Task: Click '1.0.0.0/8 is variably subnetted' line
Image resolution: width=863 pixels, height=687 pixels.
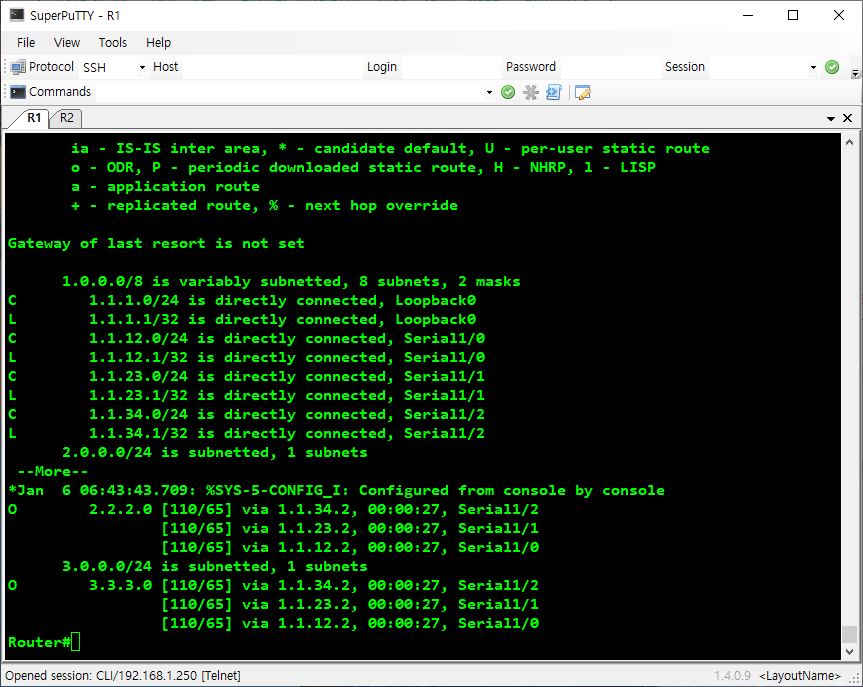Action: 291,281
